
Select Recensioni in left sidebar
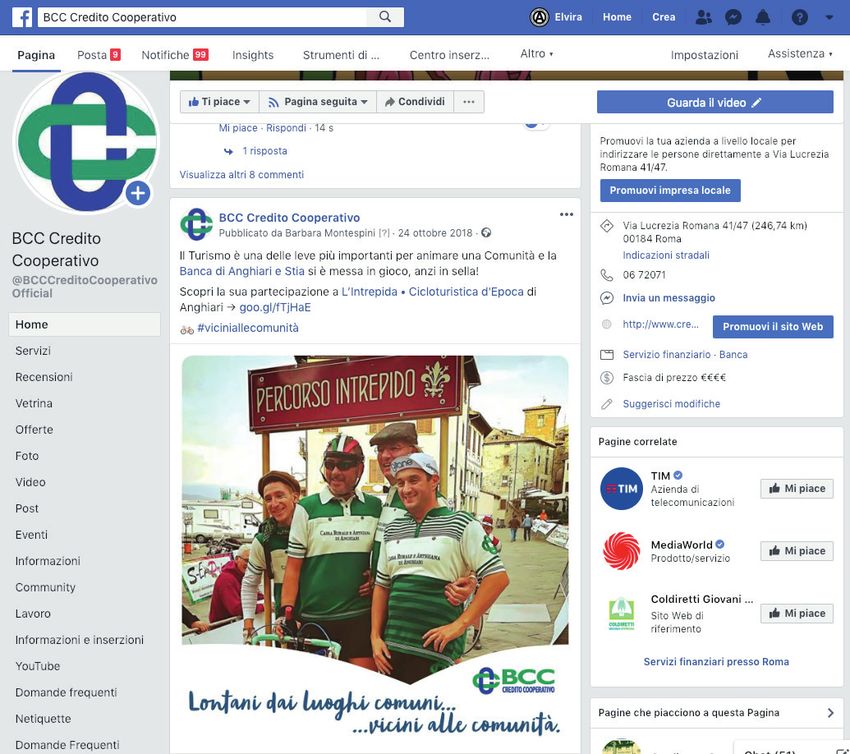click(x=44, y=377)
